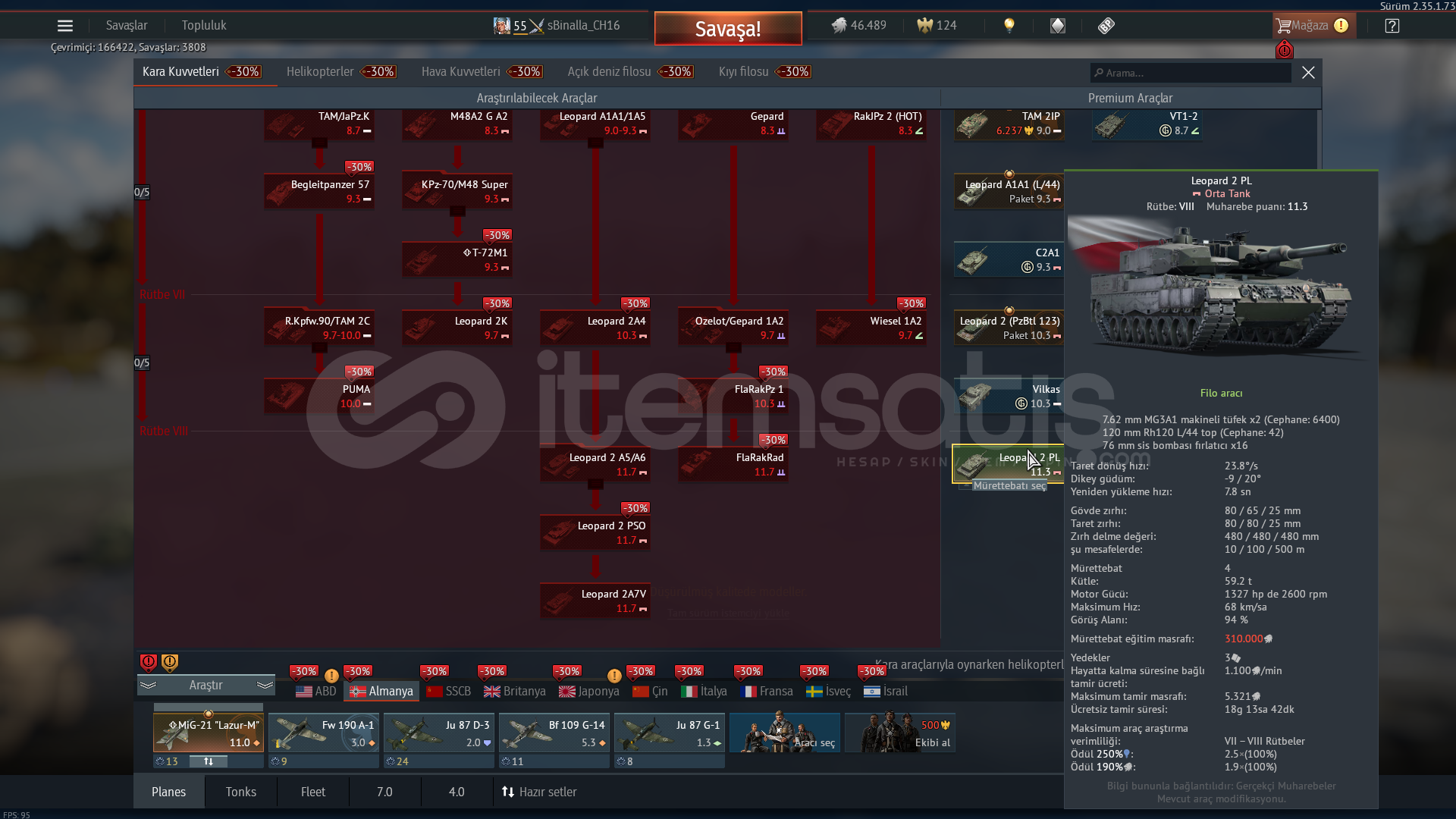The width and height of the screenshot is (1456, 819).
Task: Select the İtalya flag nation
Action: click(704, 692)
